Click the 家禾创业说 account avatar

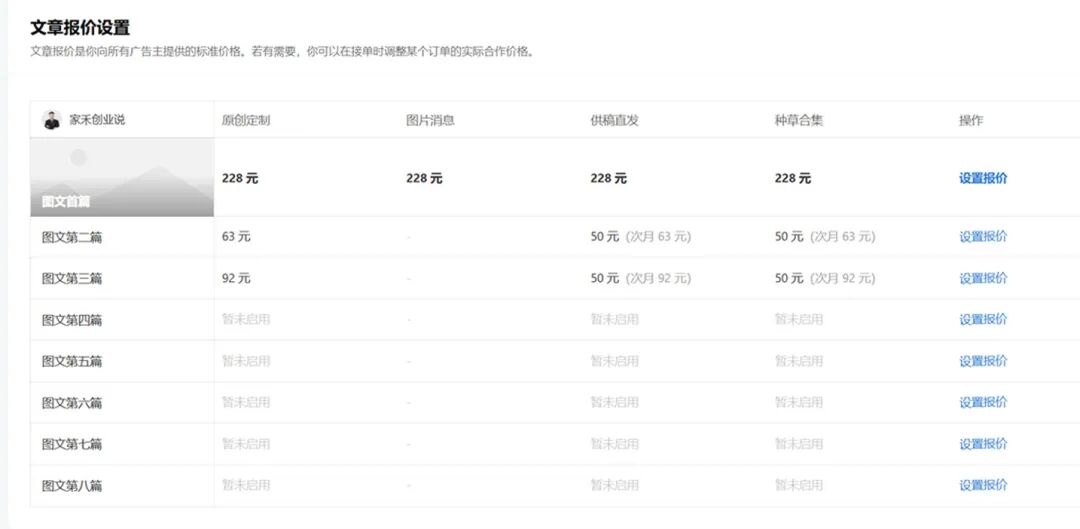point(52,120)
